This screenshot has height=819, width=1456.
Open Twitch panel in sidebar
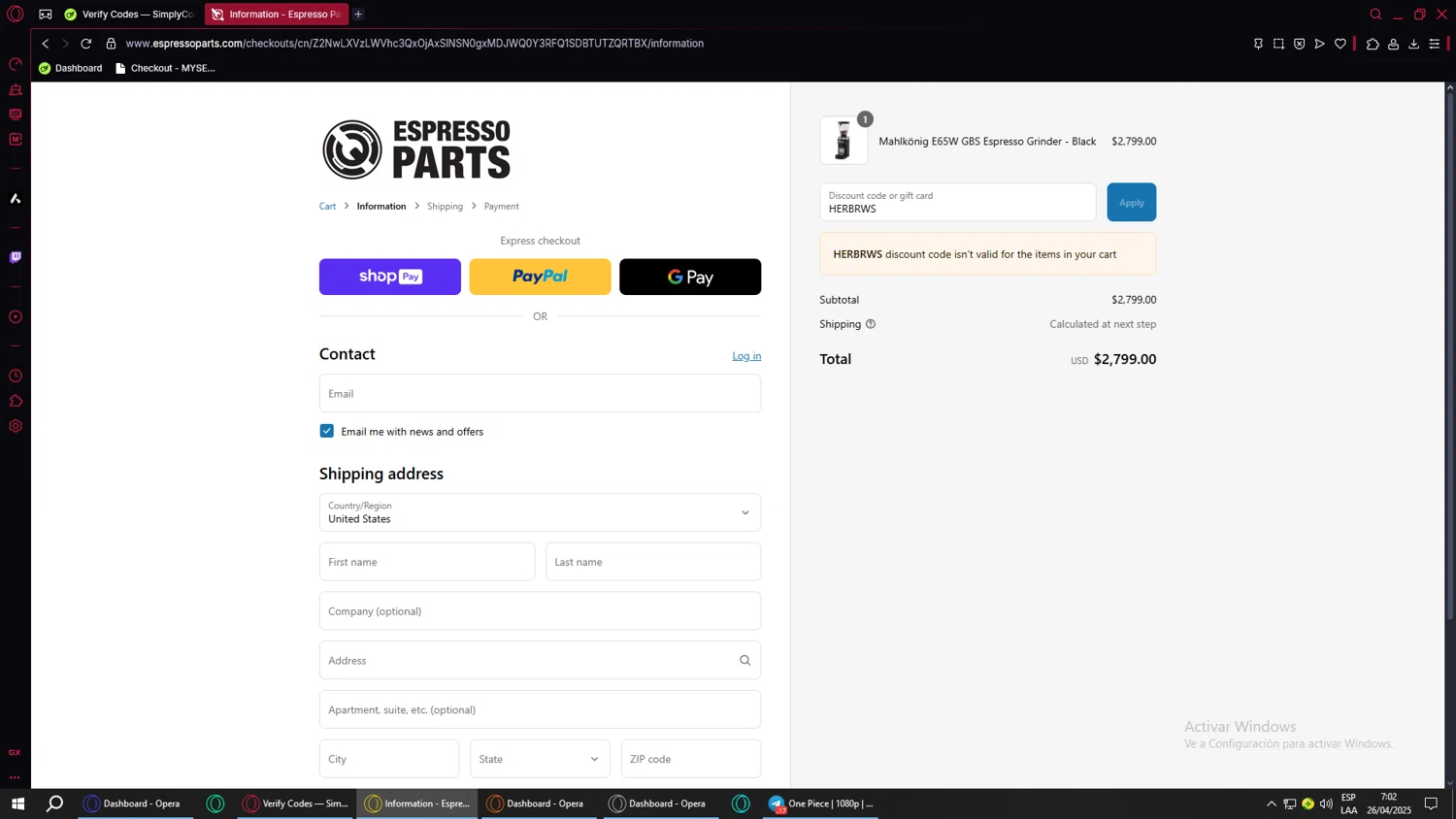coord(16,257)
